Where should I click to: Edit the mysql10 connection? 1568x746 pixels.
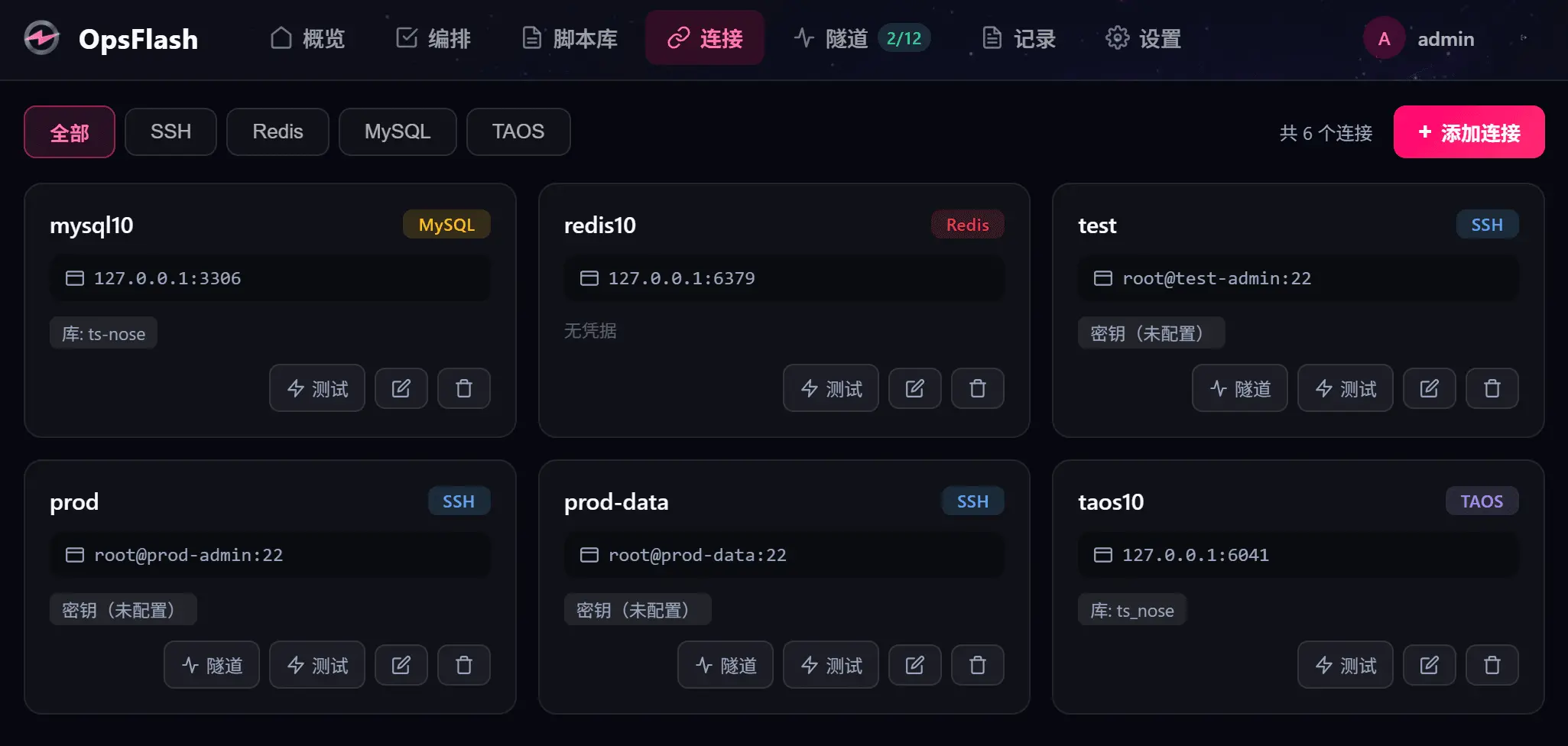(x=401, y=388)
